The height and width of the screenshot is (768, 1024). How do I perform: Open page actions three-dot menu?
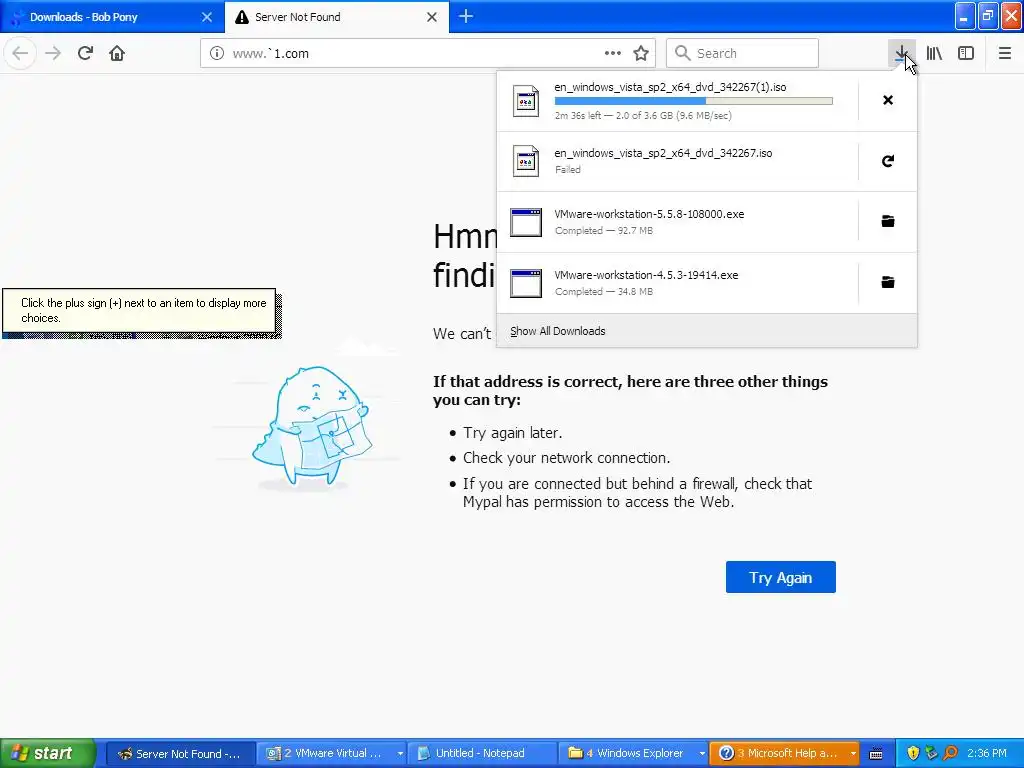pyautogui.click(x=613, y=54)
